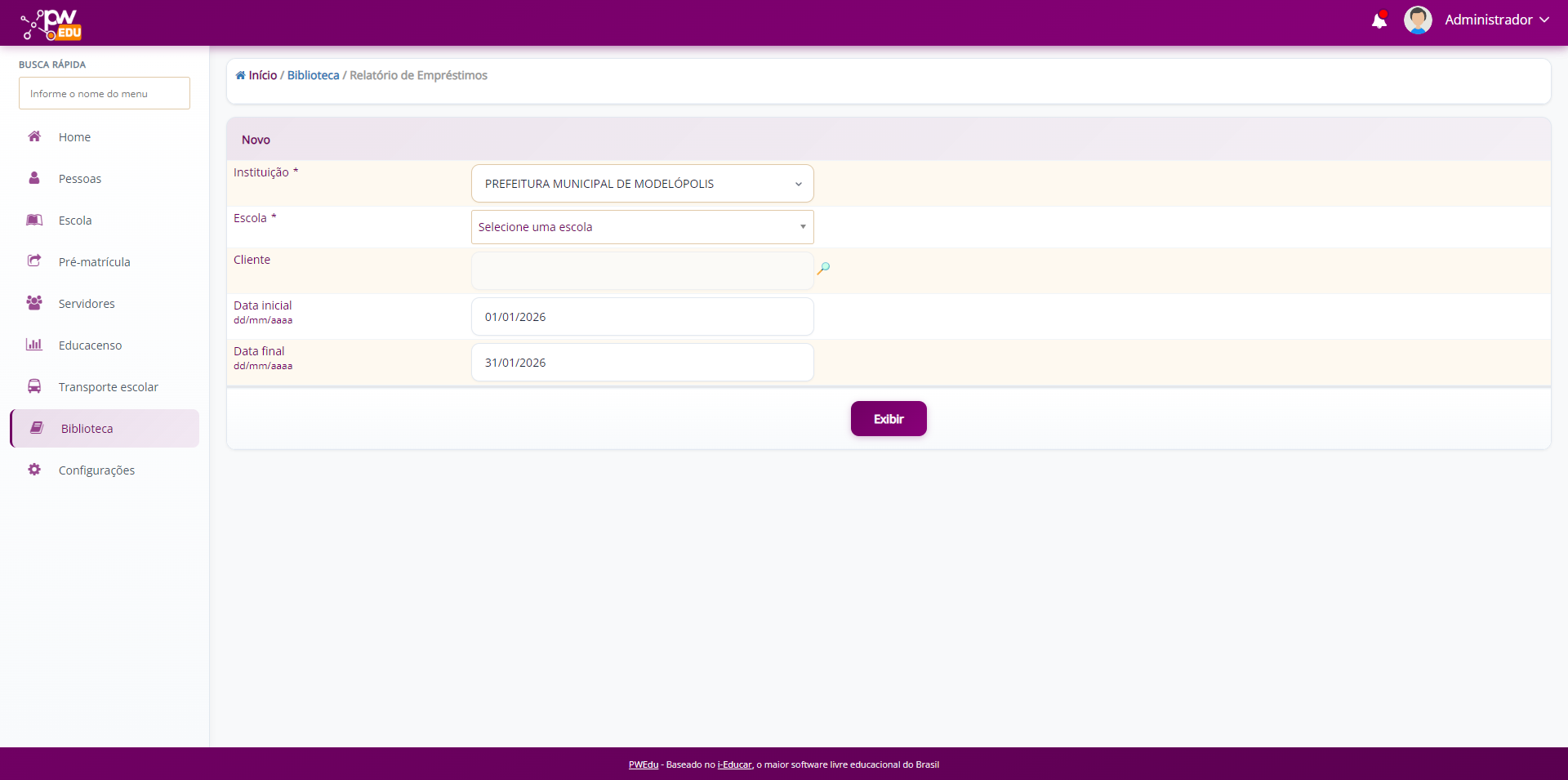Select the Biblioteca sidebar menu item
The image size is (1568, 780).
pos(87,429)
